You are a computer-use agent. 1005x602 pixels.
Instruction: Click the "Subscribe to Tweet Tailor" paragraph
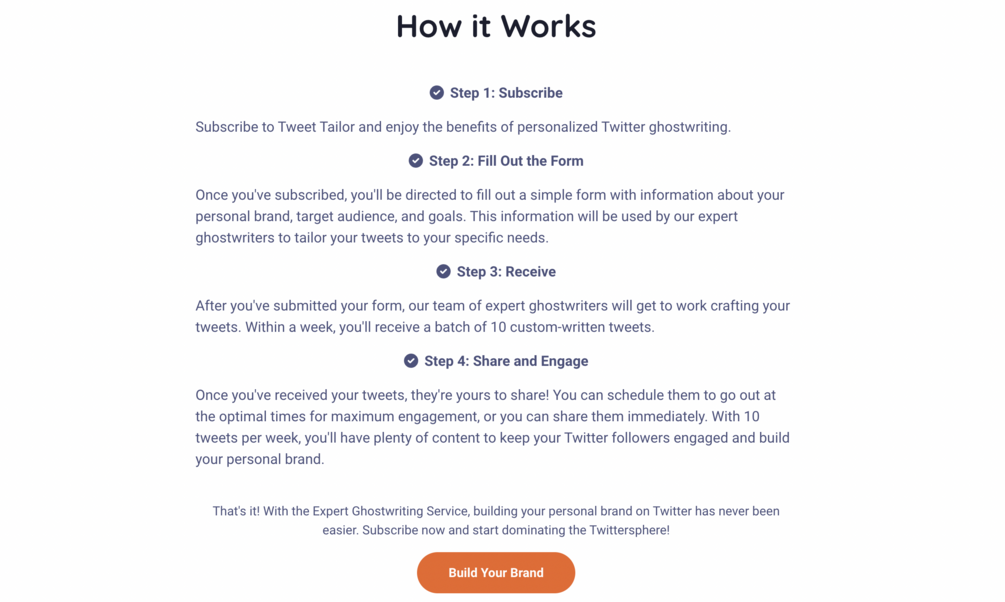click(463, 127)
